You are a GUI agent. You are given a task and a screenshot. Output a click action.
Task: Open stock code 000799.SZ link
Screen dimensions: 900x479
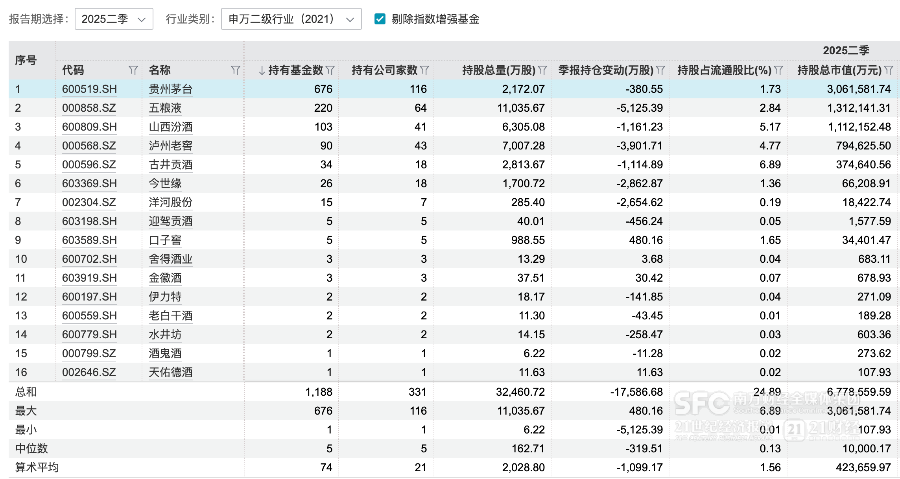(x=89, y=353)
